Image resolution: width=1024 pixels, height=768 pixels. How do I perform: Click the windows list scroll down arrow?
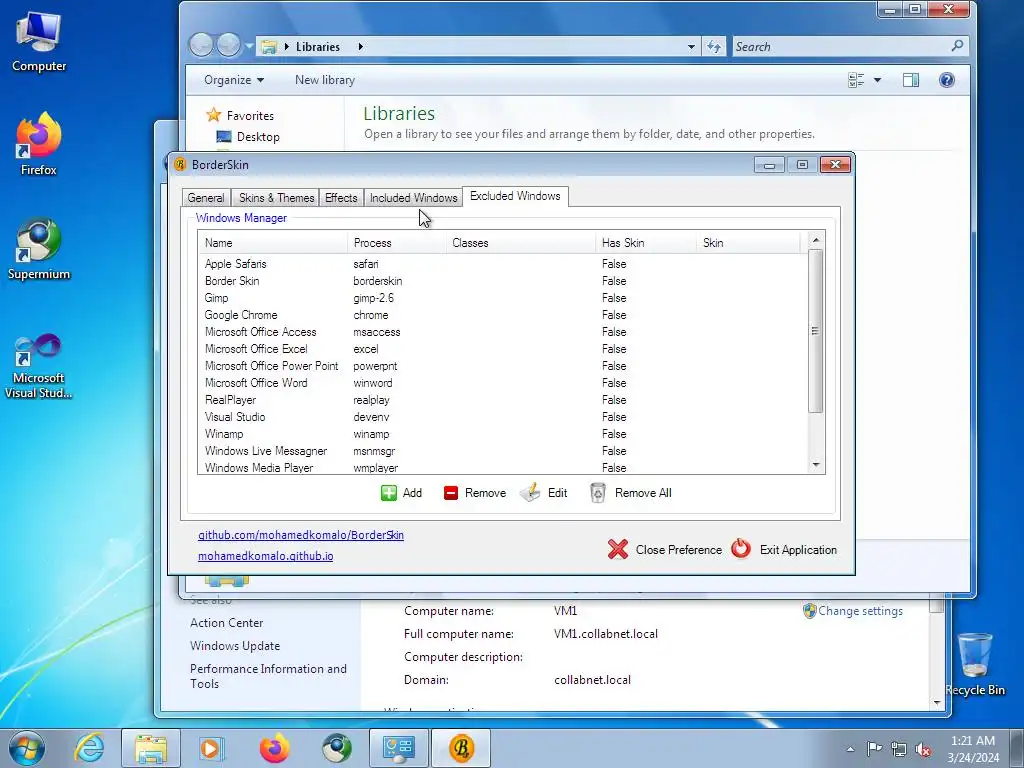coord(816,464)
